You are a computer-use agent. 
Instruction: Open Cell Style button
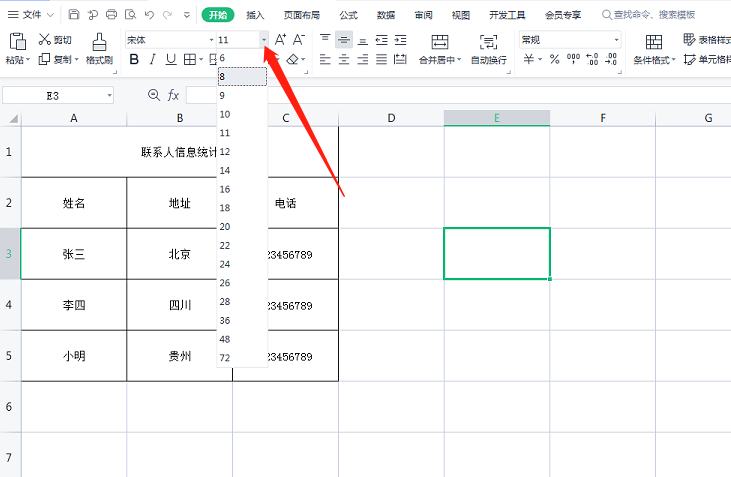707,60
